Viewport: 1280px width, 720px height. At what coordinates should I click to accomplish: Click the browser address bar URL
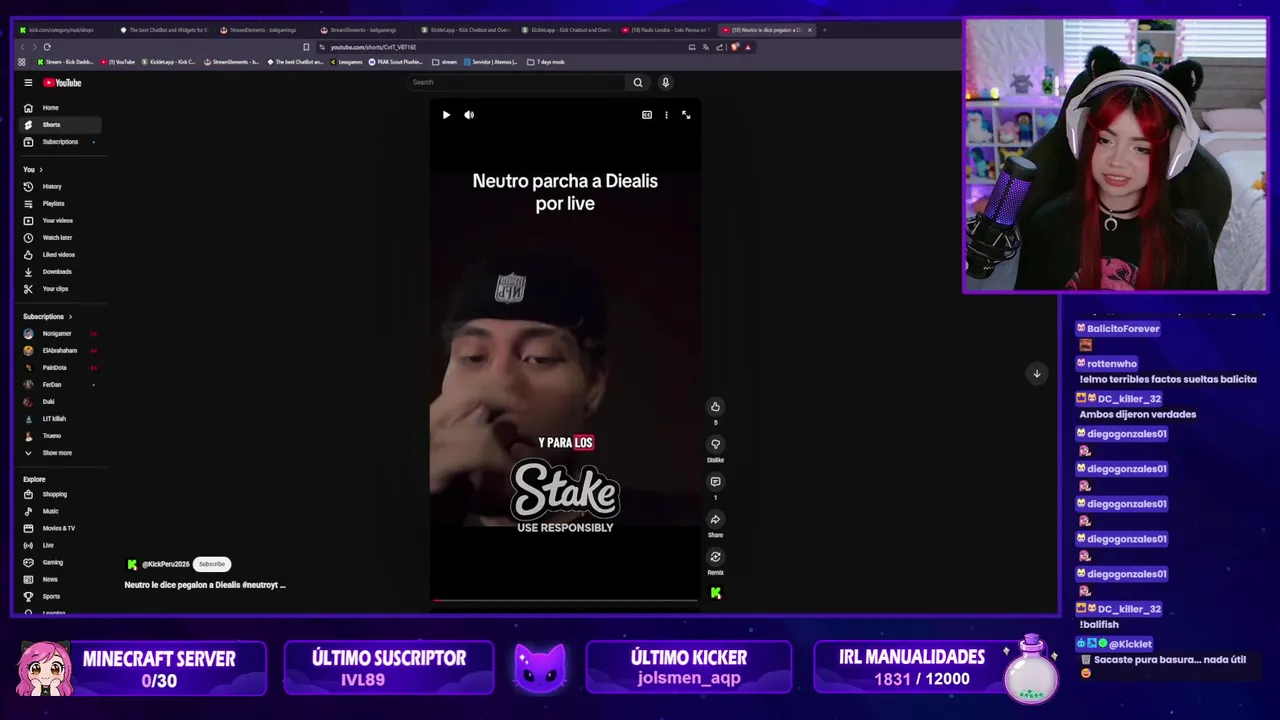[373, 47]
